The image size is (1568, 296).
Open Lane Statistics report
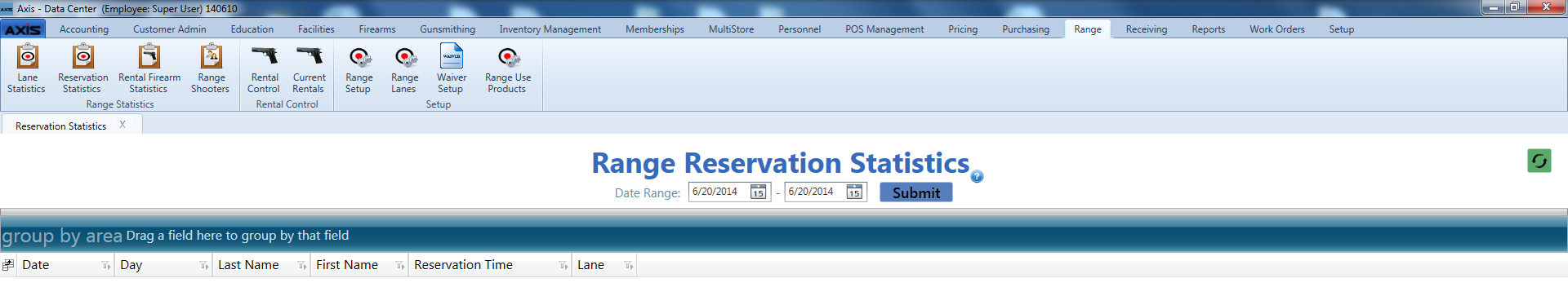tap(27, 68)
